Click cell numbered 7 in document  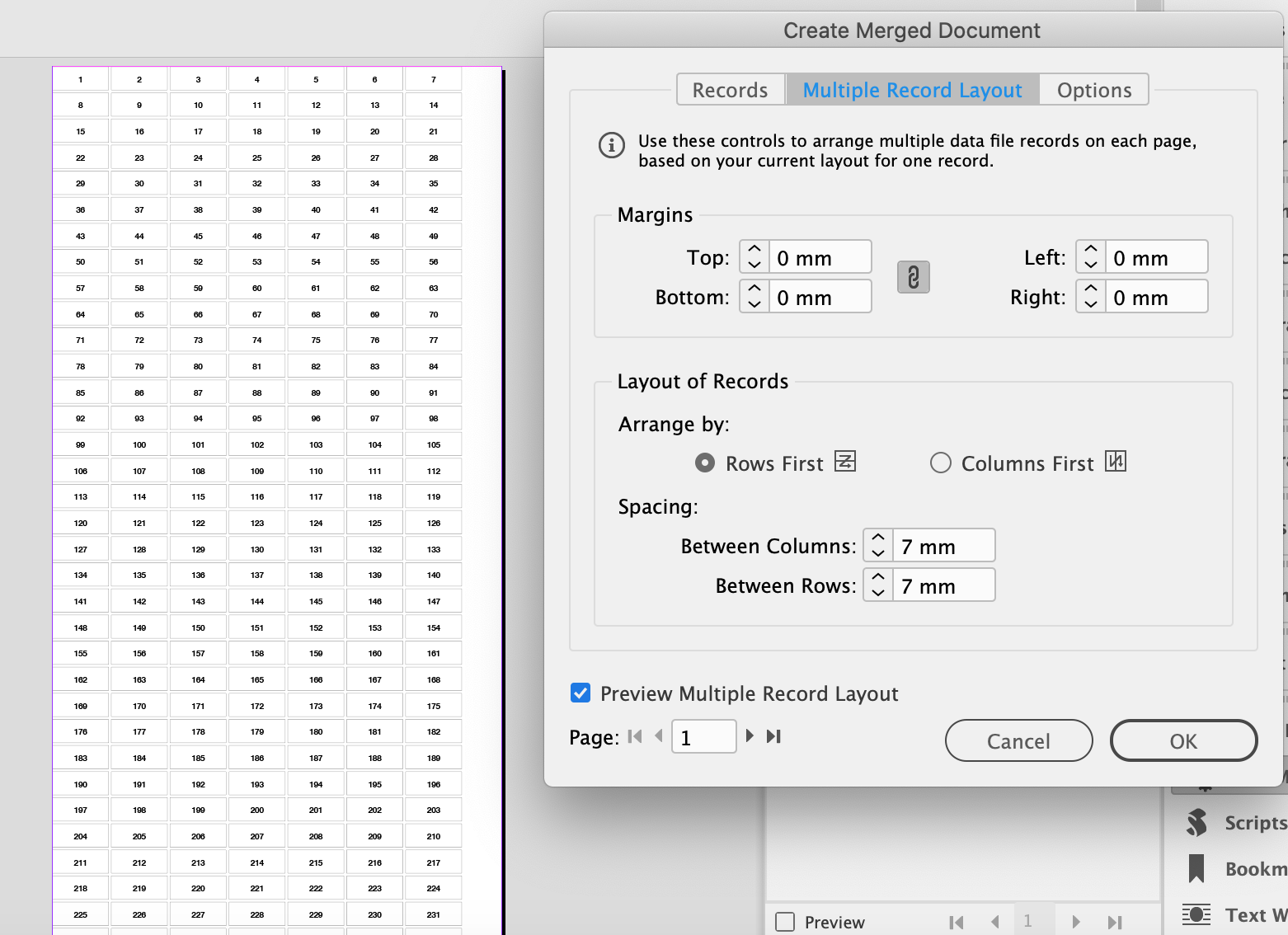coord(434,79)
